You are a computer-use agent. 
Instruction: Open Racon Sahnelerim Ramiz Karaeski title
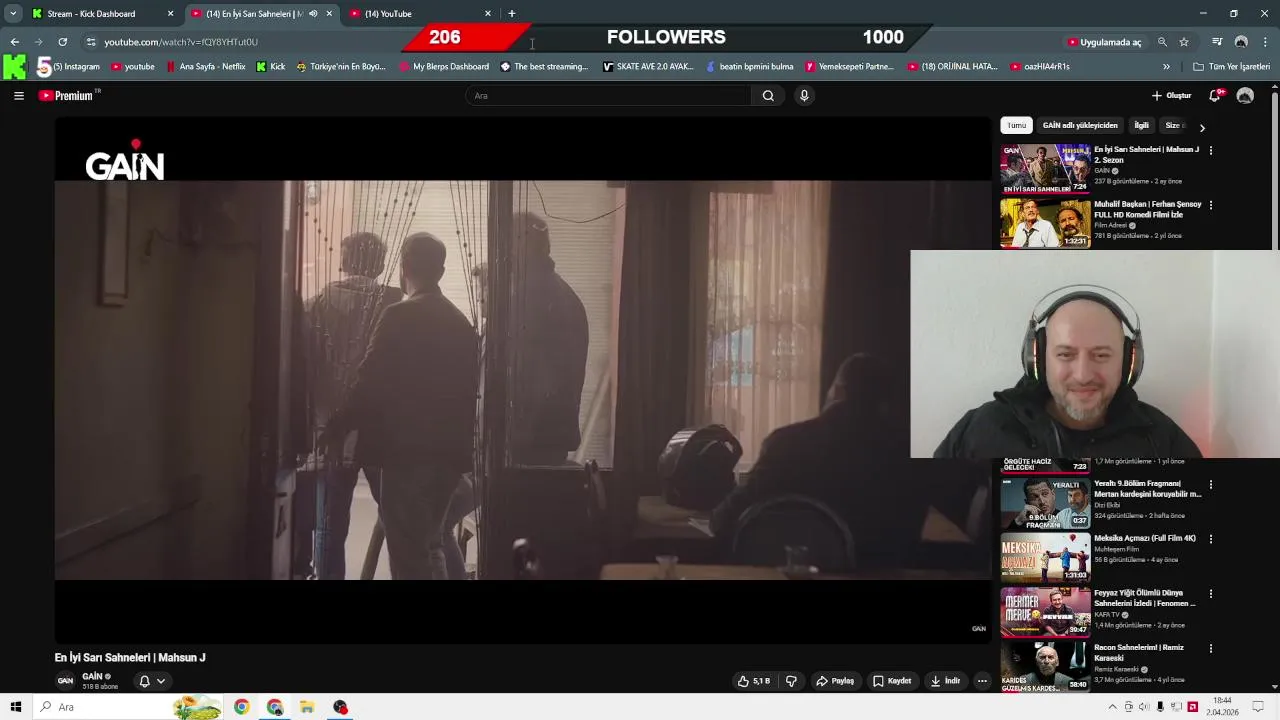point(1139,652)
